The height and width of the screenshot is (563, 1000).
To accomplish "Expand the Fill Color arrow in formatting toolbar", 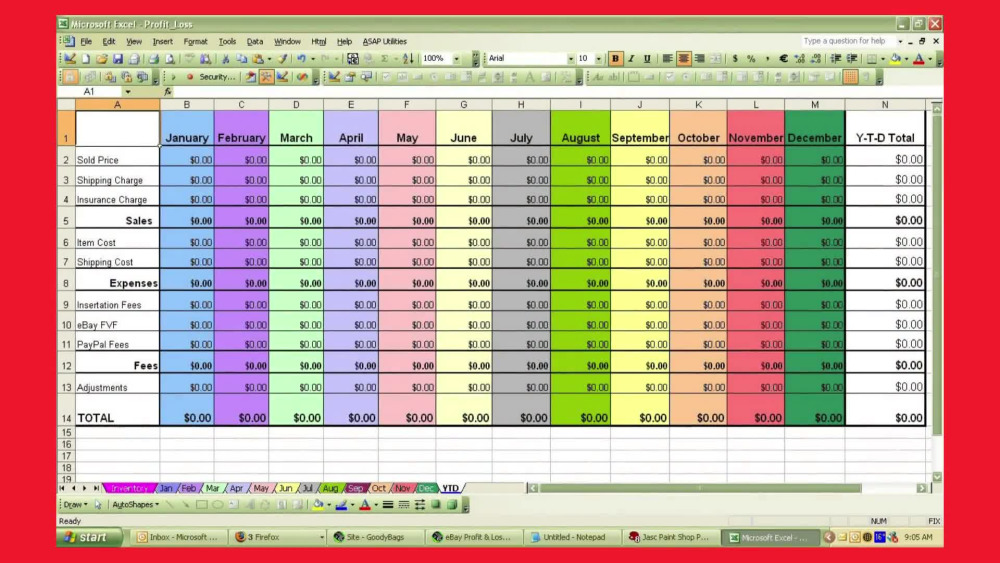I will [x=906, y=59].
